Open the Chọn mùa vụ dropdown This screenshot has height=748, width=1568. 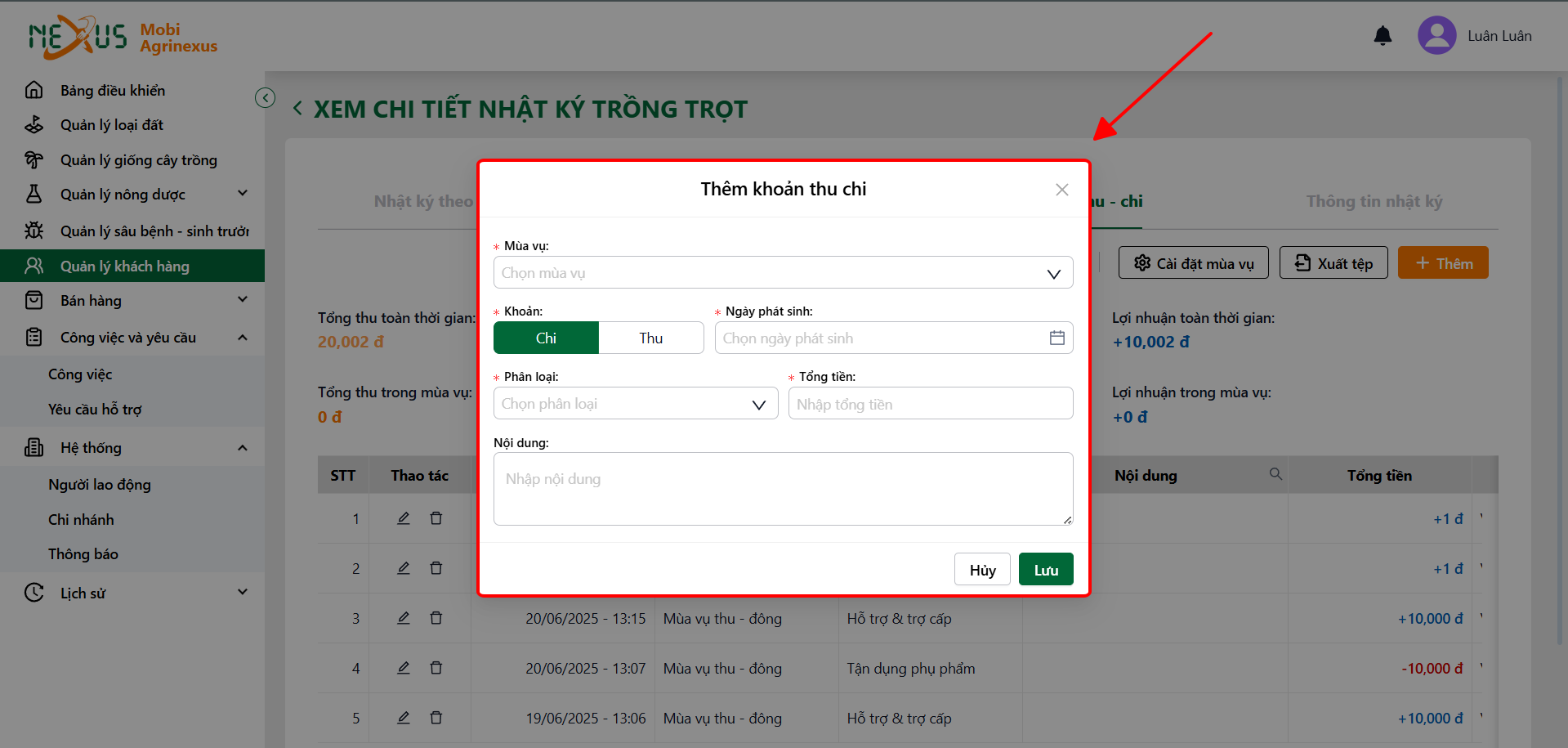tap(783, 272)
